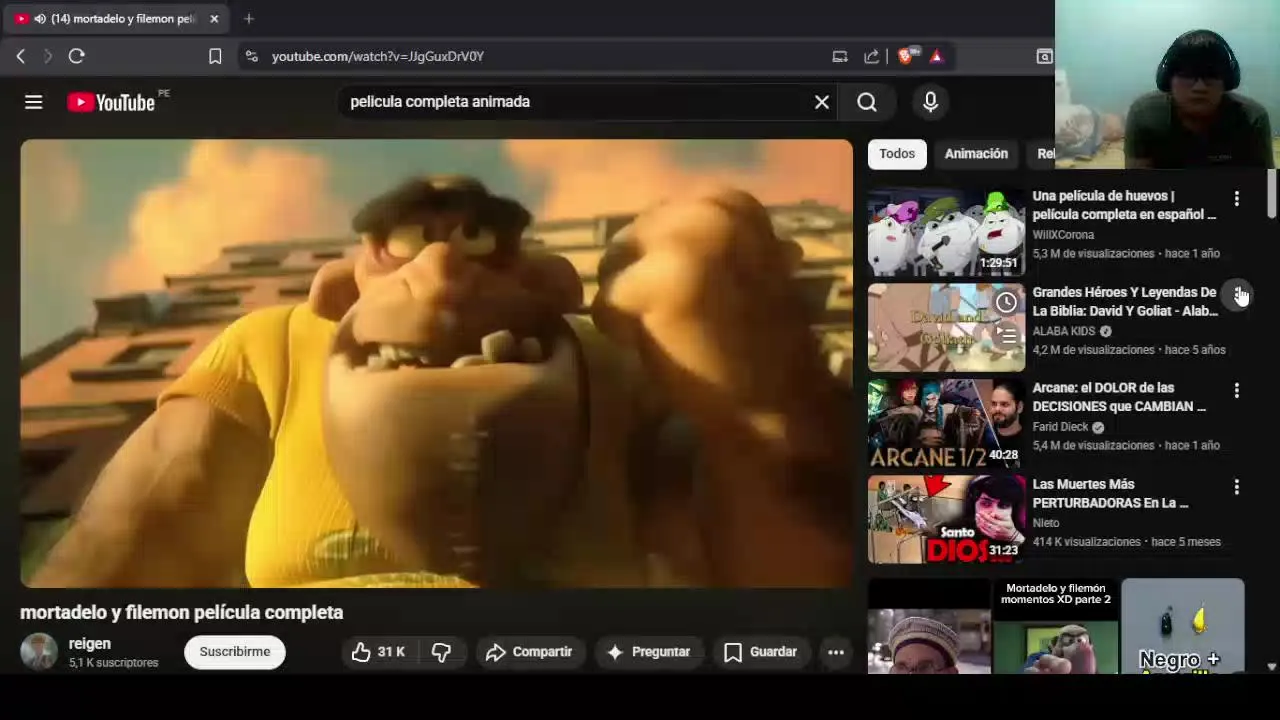Select the Animación filter chip
Screen dimensions: 1280x720
pyautogui.click(x=976, y=154)
